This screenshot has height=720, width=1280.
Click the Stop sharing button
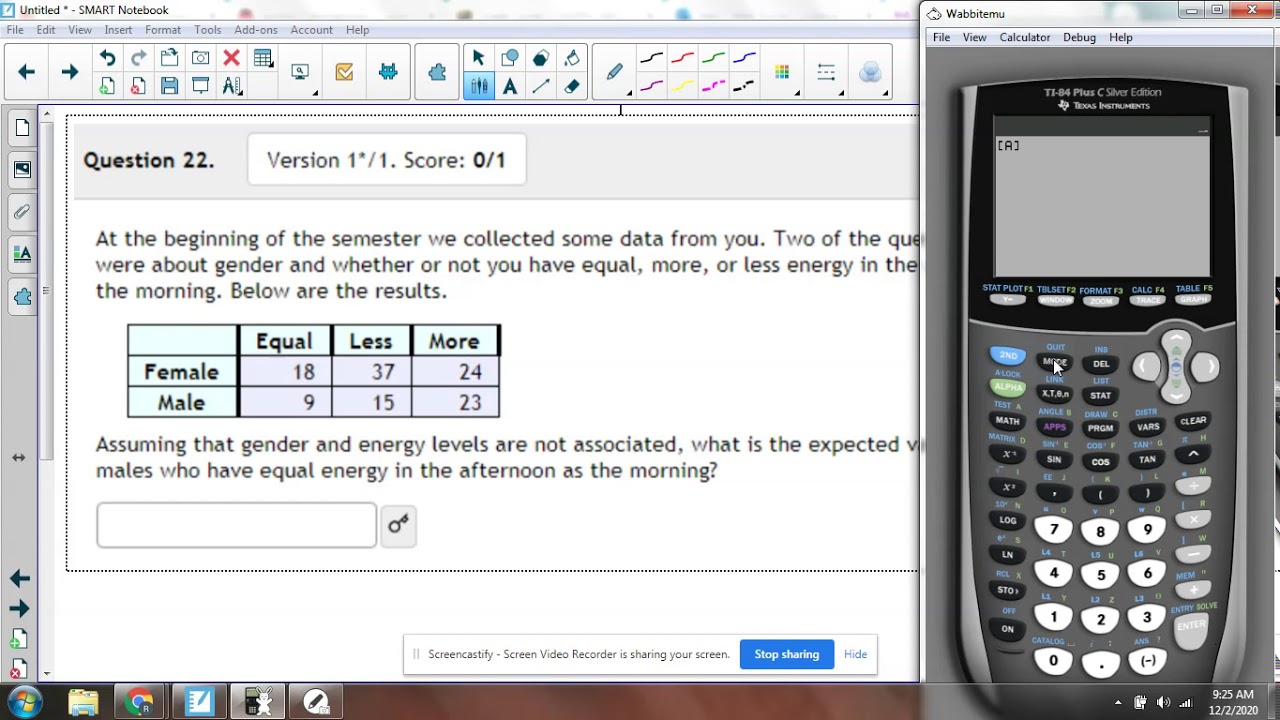point(787,654)
